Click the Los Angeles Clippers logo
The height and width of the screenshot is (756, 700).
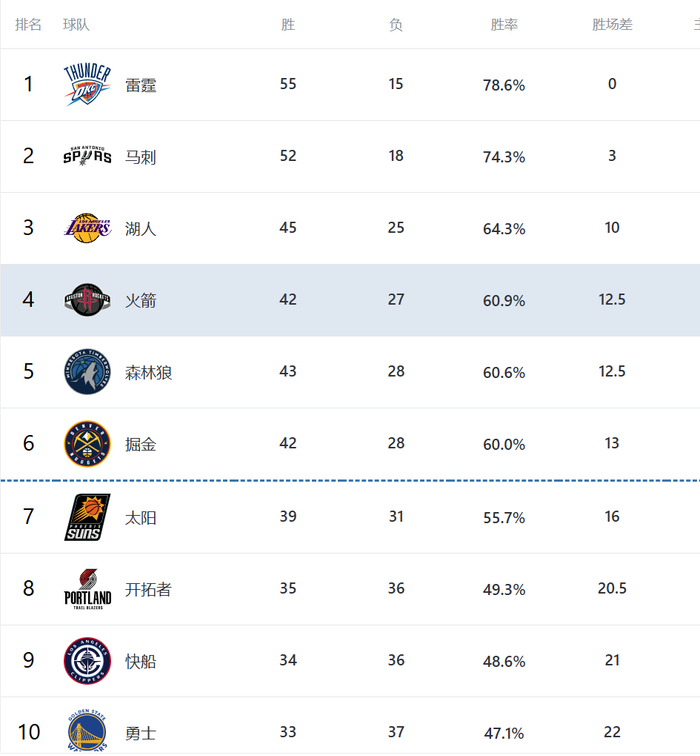point(87,661)
